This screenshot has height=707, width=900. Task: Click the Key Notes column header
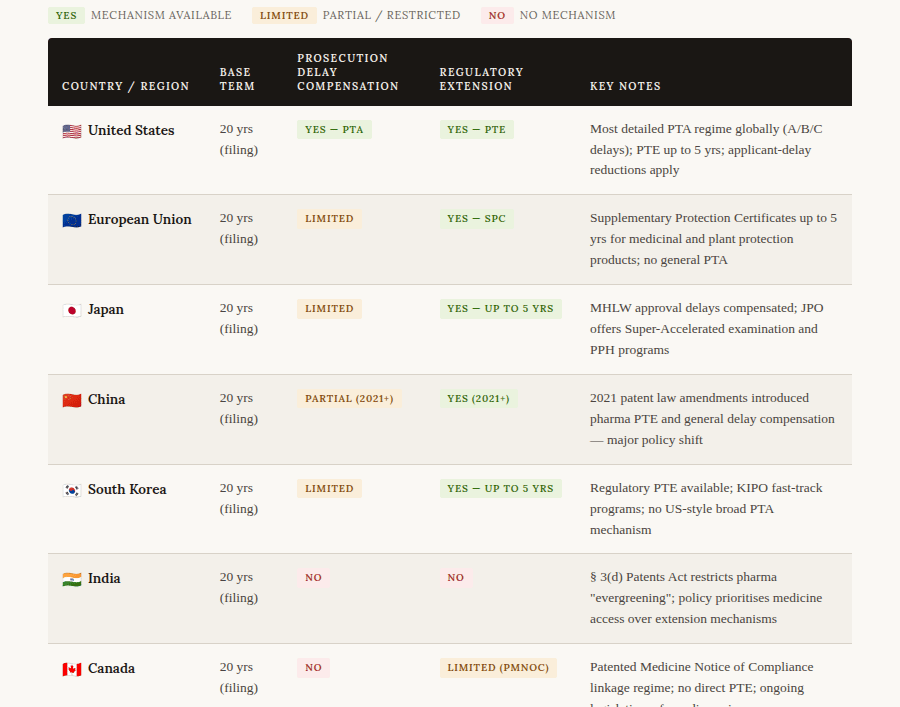click(x=625, y=86)
